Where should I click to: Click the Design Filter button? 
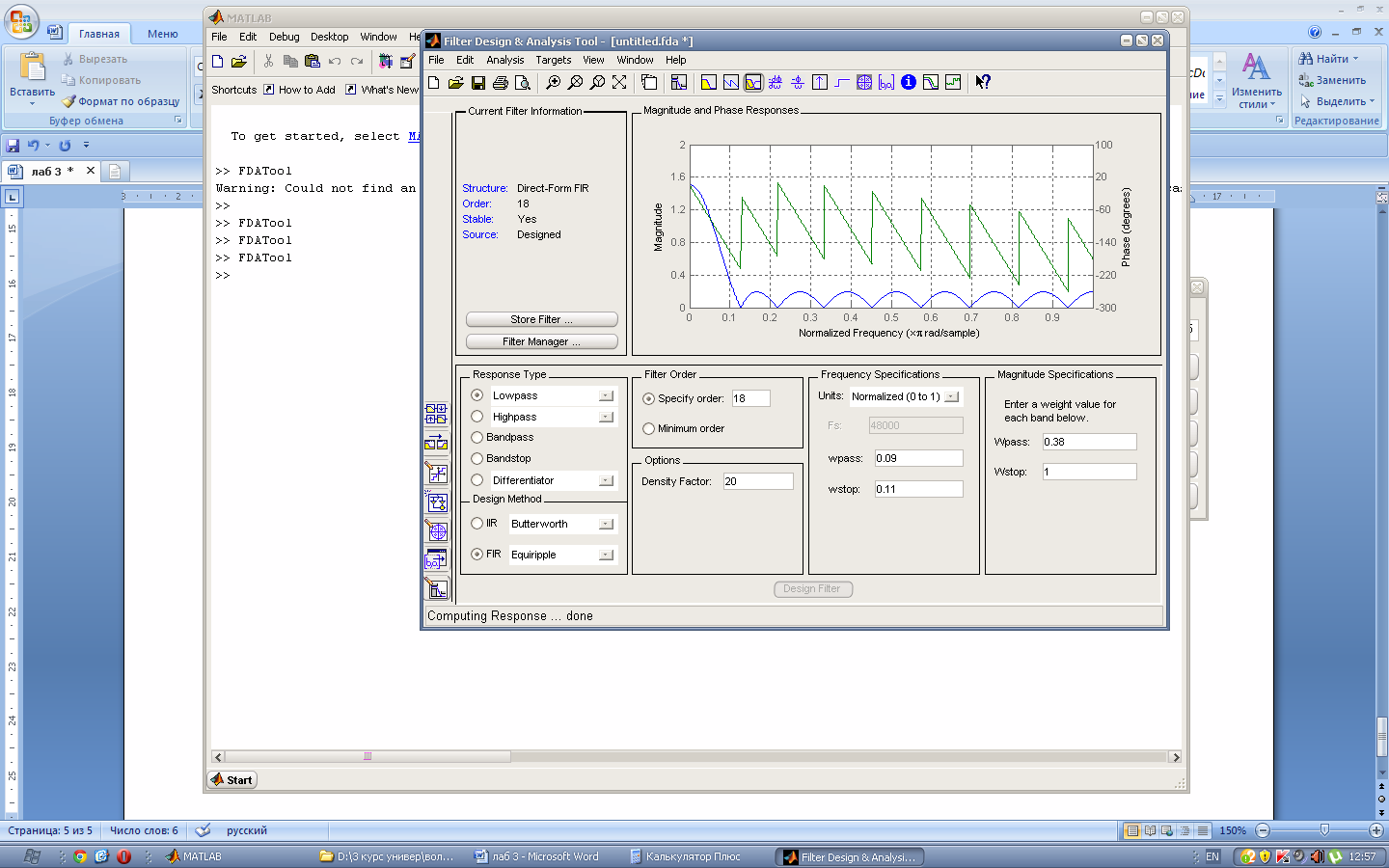[x=813, y=588]
